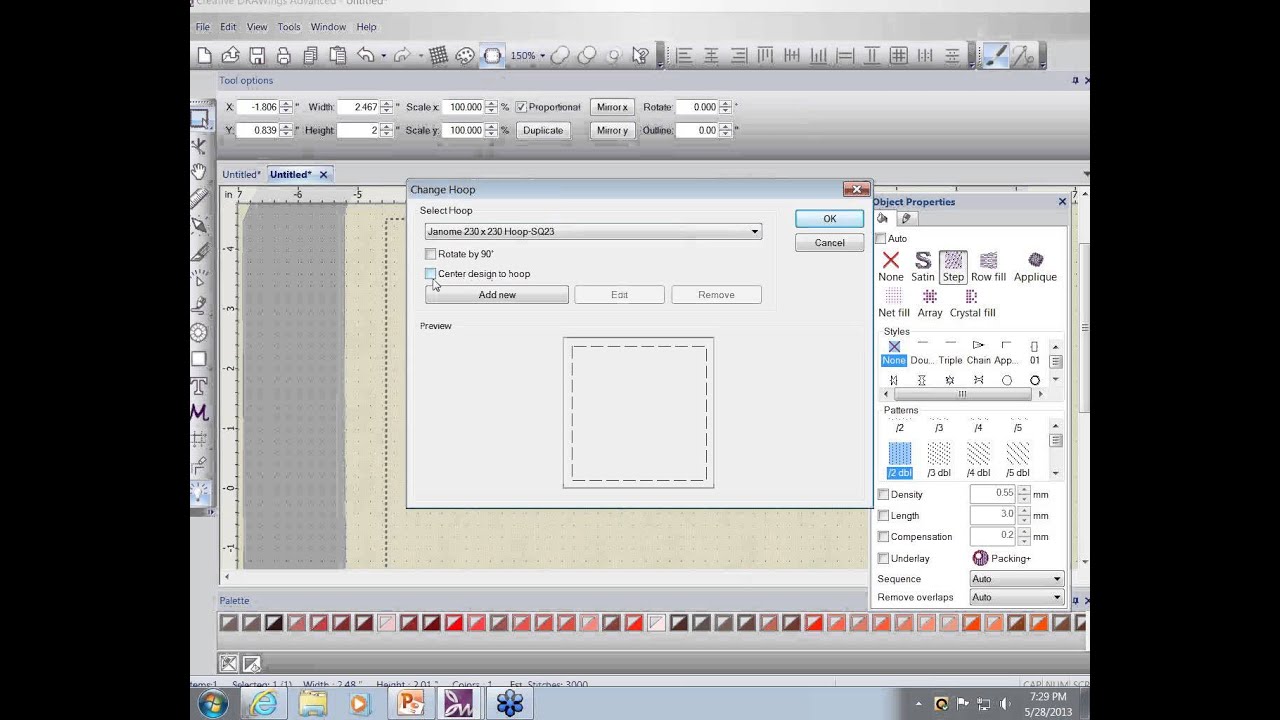Screen dimensions: 1280x720
Task: Click the Save floppy disk icon
Action: click(x=257, y=56)
